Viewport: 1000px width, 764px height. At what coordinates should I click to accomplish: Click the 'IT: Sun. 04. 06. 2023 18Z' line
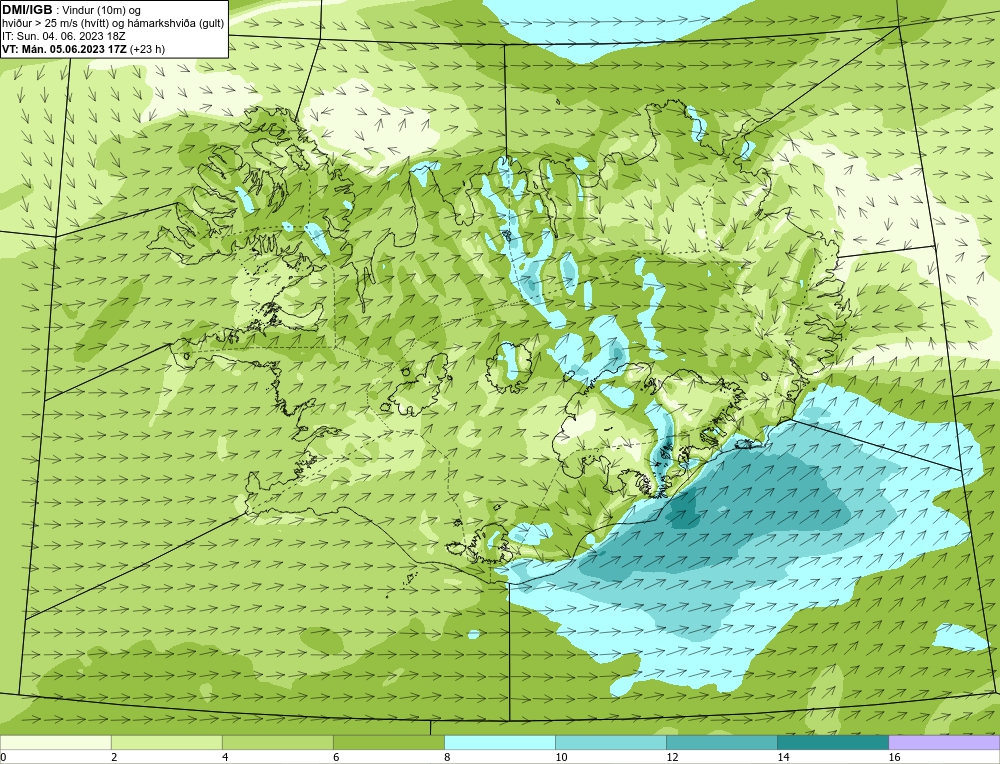(64, 36)
